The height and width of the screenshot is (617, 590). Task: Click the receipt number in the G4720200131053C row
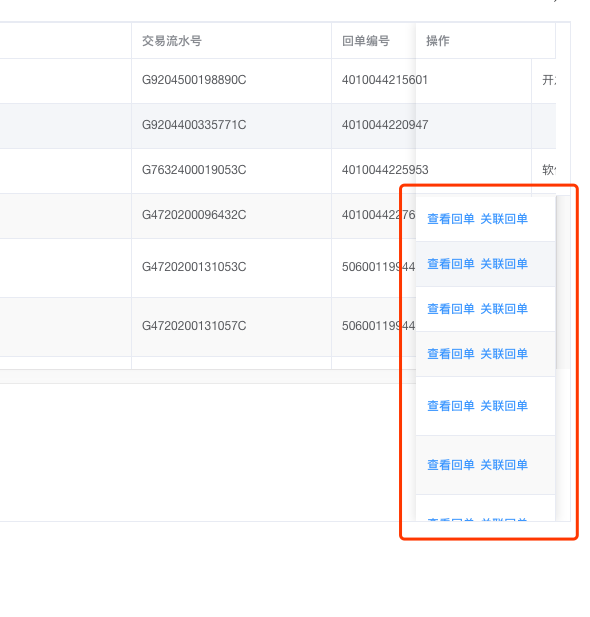(x=378, y=267)
